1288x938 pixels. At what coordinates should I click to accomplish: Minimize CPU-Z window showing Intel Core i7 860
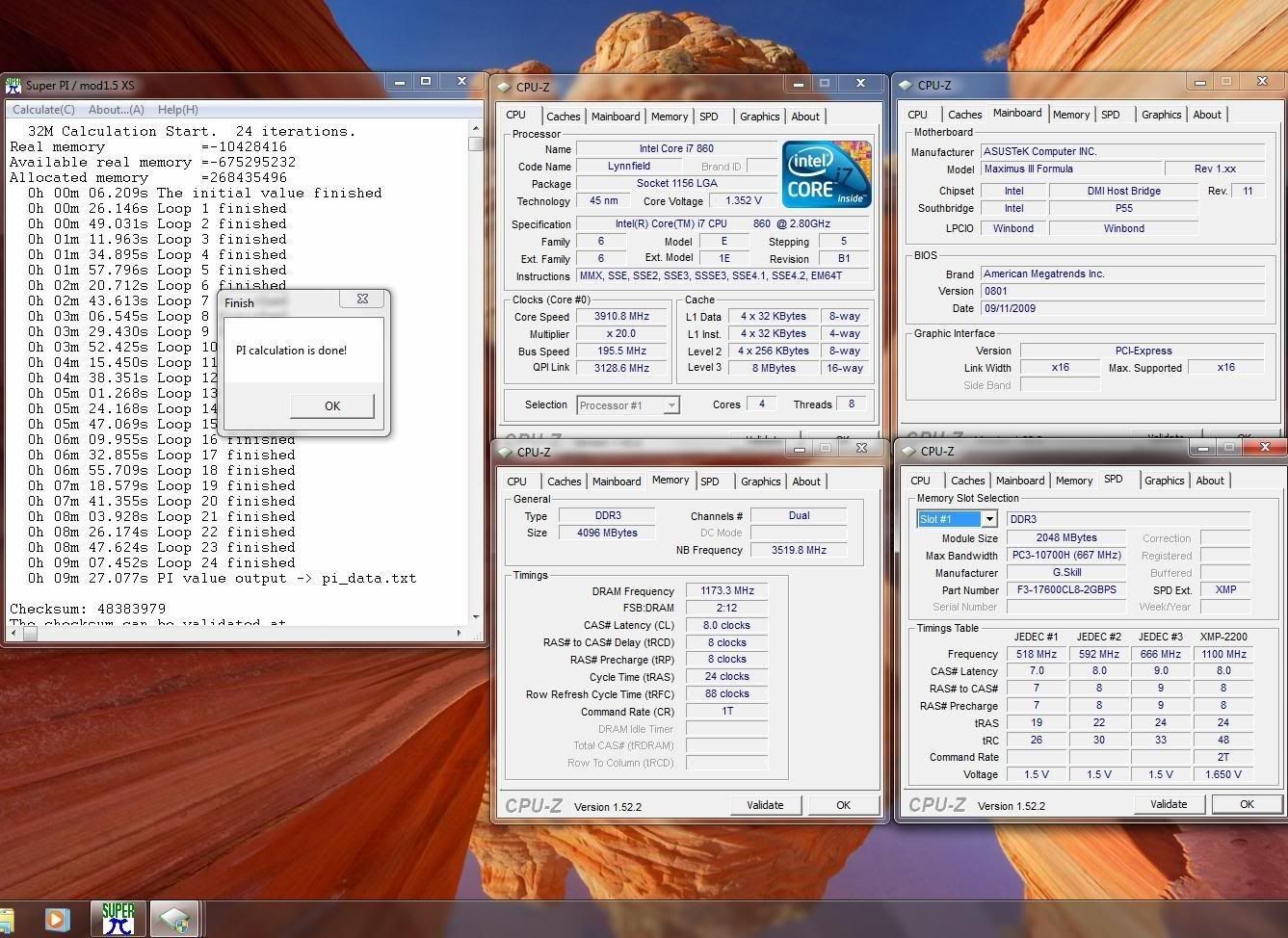799,84
